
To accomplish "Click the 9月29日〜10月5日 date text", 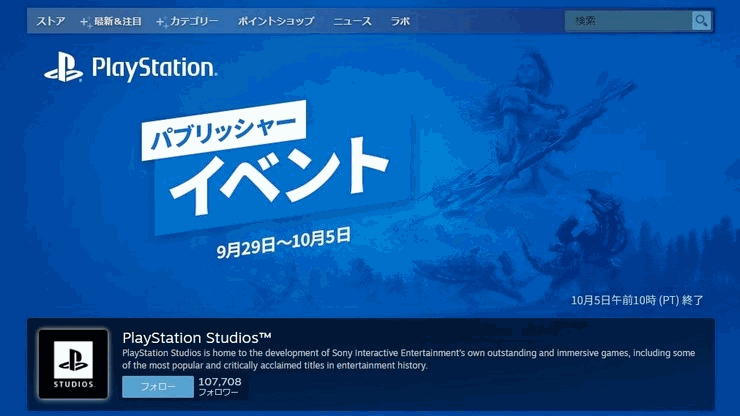I will (284, 243).
